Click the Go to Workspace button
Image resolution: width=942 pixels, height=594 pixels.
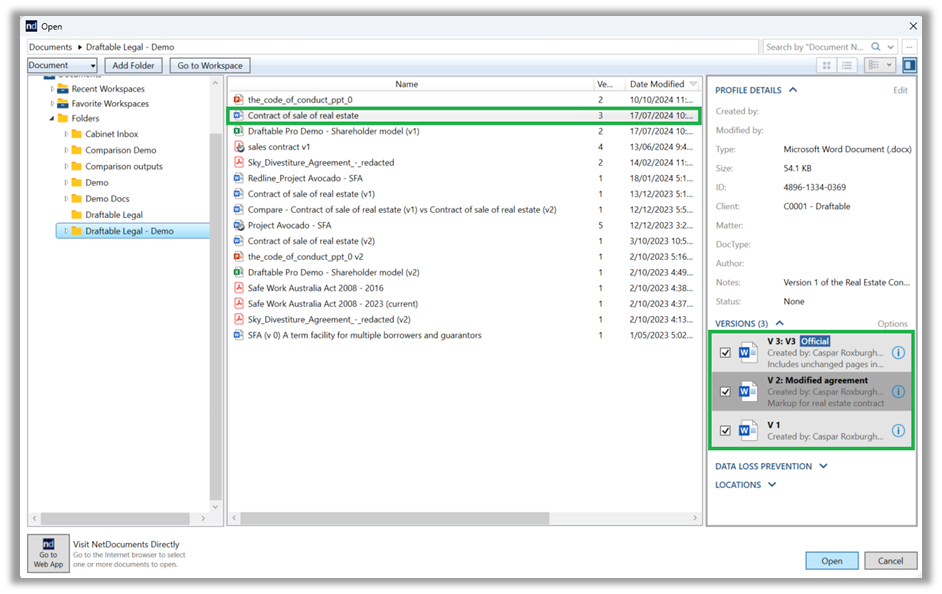tap(210, 65)
